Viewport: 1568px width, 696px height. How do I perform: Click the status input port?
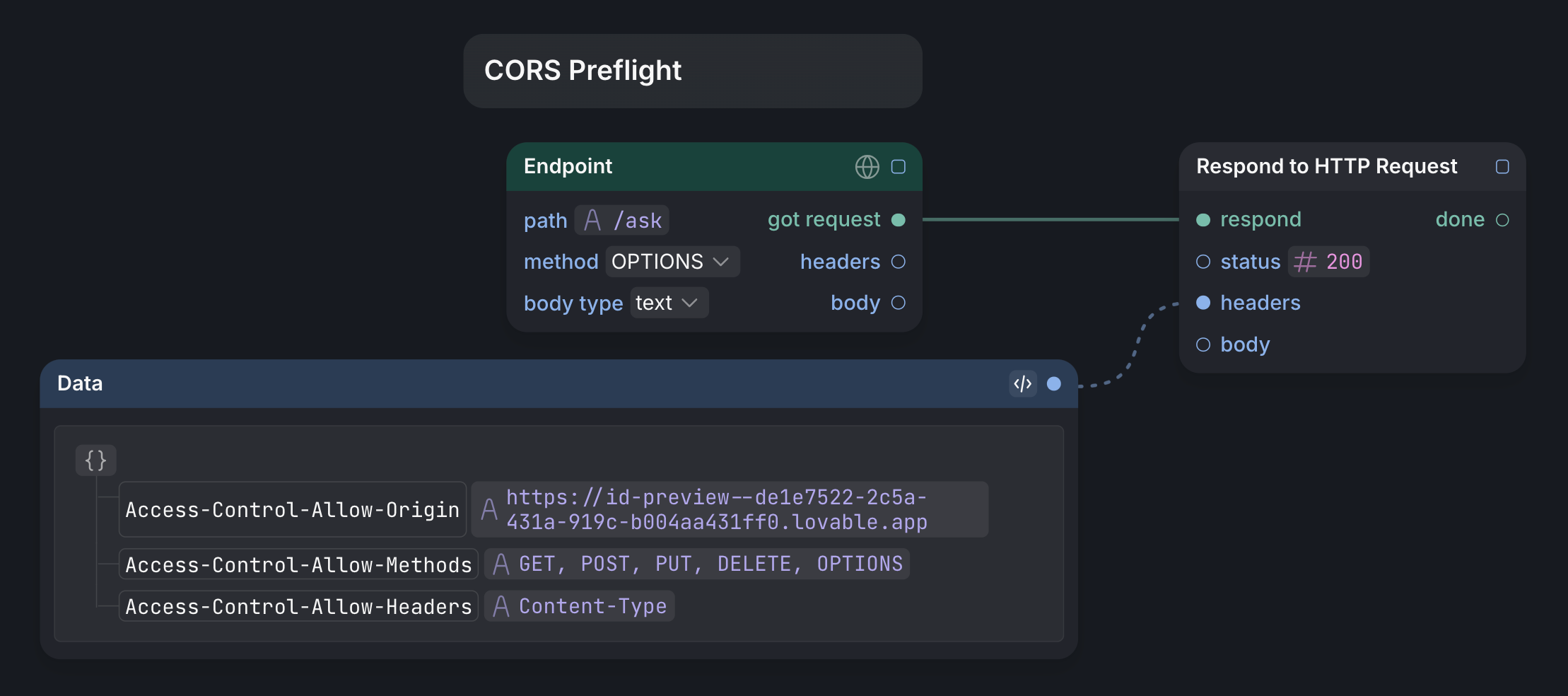(x=1203, y=262)
